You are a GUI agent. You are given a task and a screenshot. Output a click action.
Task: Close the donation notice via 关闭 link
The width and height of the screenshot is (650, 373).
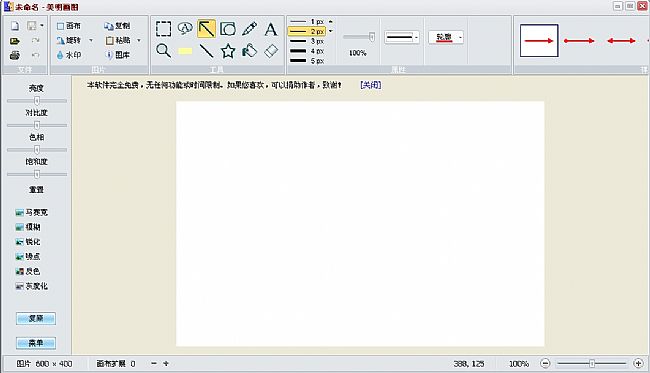coord(371,85)
